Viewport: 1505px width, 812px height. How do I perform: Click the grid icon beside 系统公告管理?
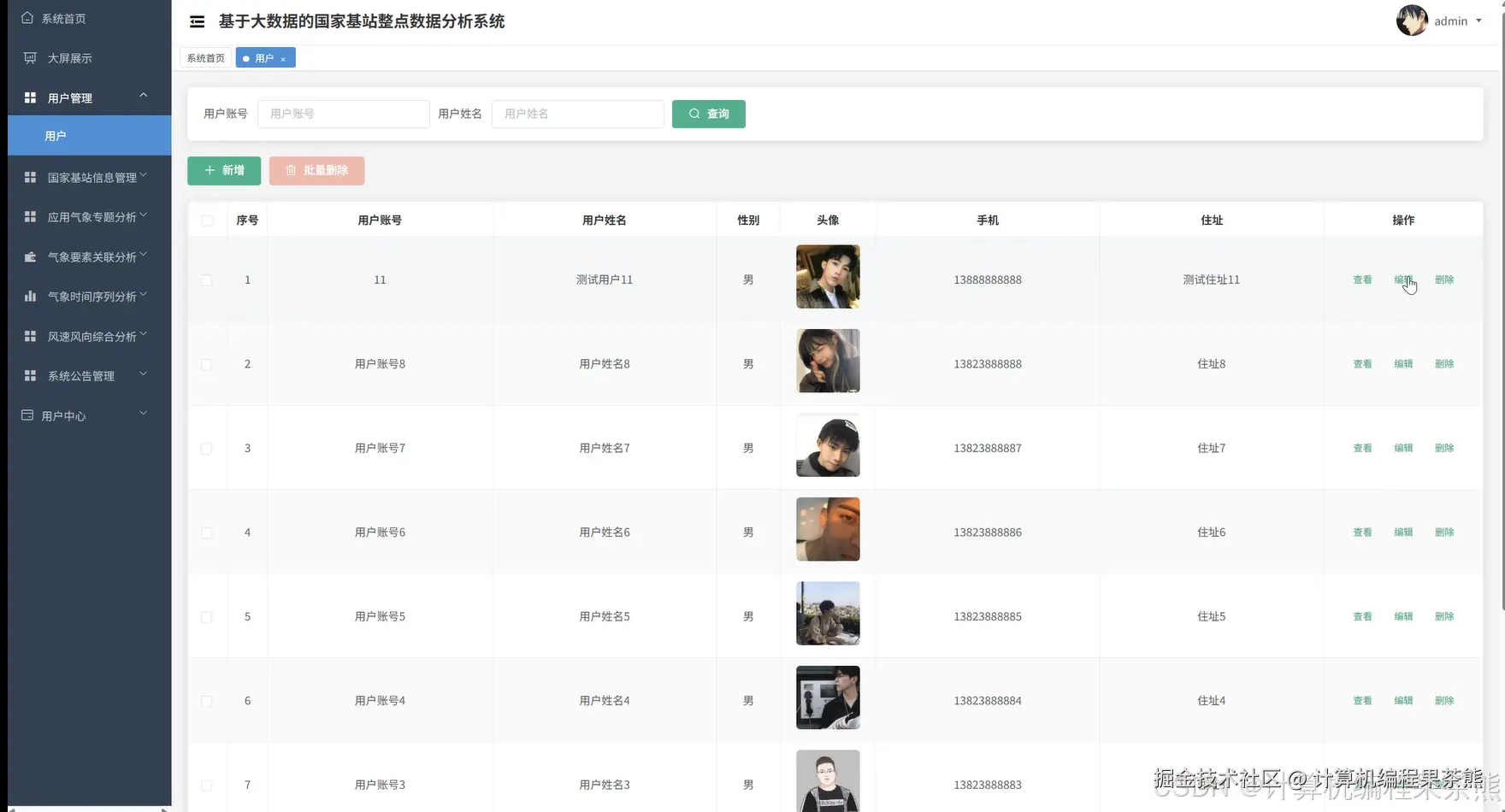pos(30,376)
